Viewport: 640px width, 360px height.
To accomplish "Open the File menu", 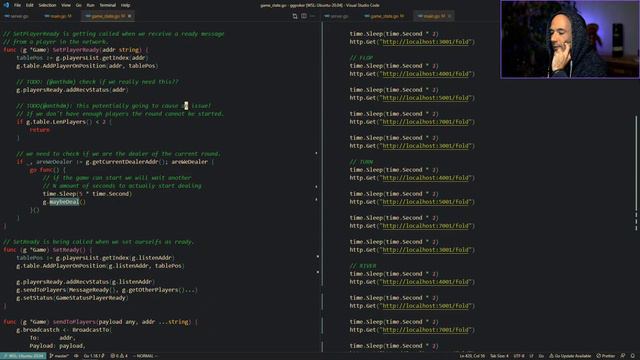I will pos(17,5).
